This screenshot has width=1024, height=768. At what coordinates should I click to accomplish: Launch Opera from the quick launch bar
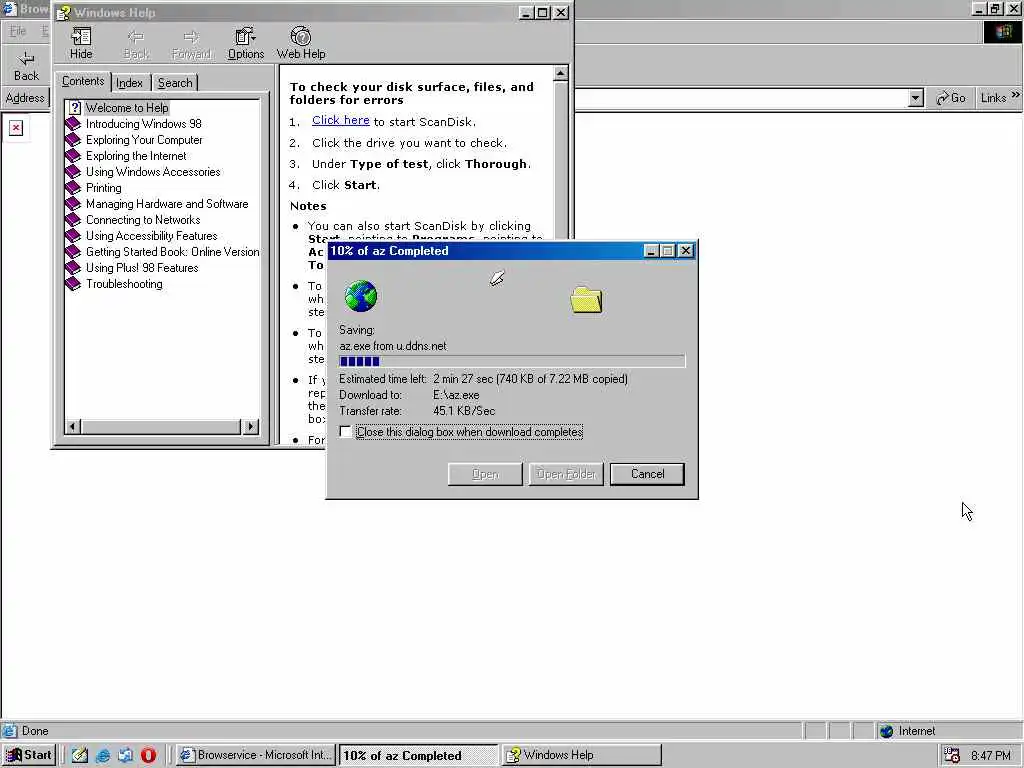pyautogui.click(x=148, y=755)
